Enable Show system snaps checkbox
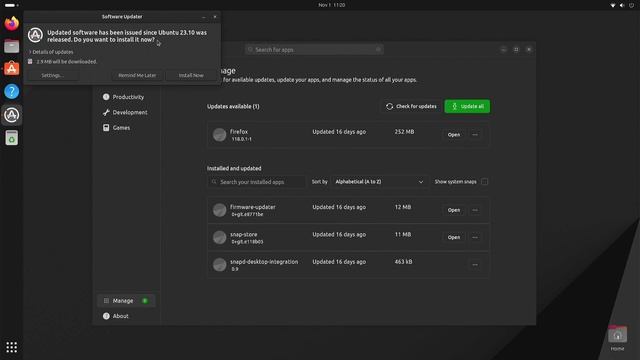The width and height of the screenshot is (640, 360). pos(484,182)
